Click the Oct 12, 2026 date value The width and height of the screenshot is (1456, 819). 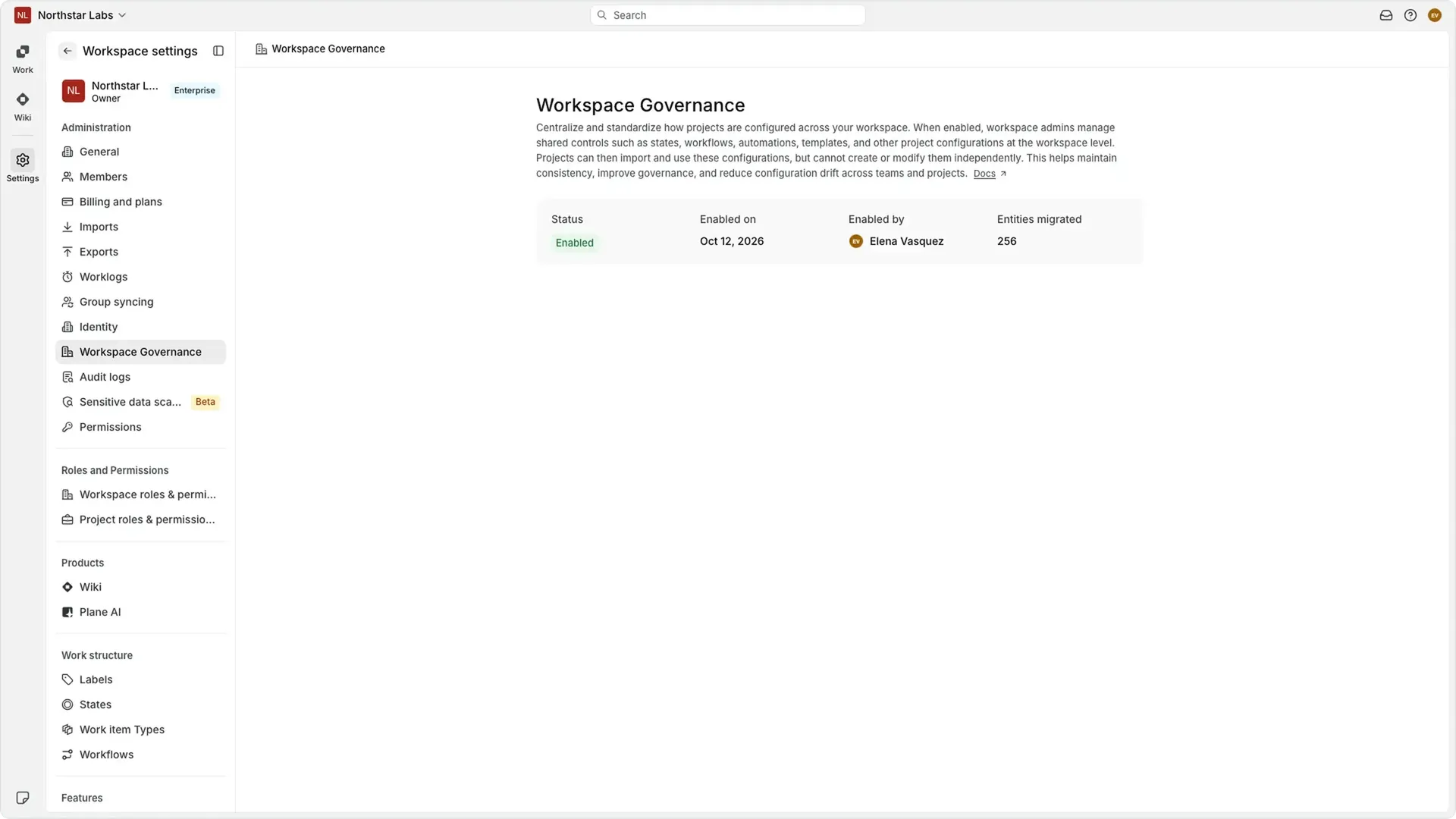pos(731,241)
